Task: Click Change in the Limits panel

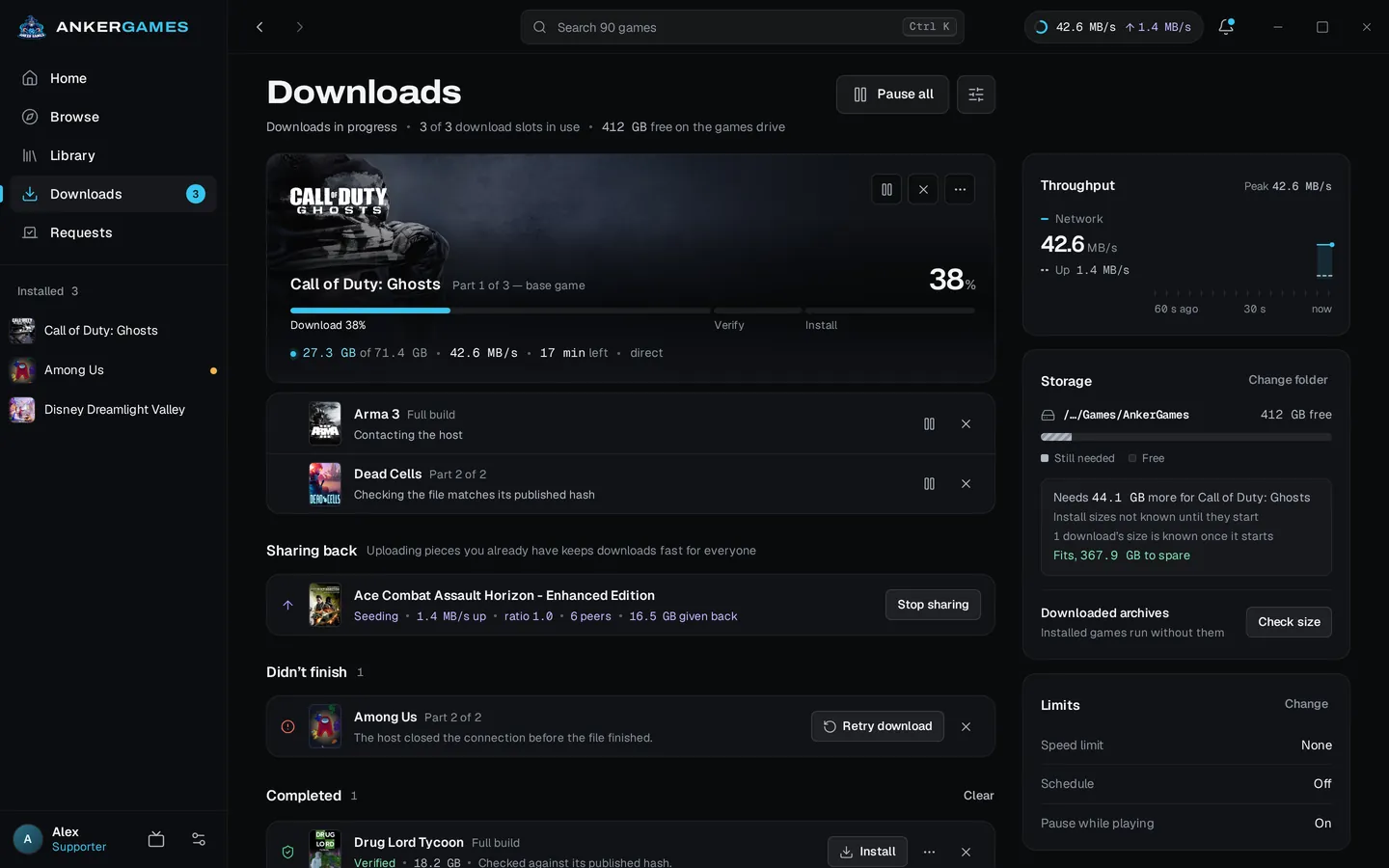Action: [x=1306, y=704]
